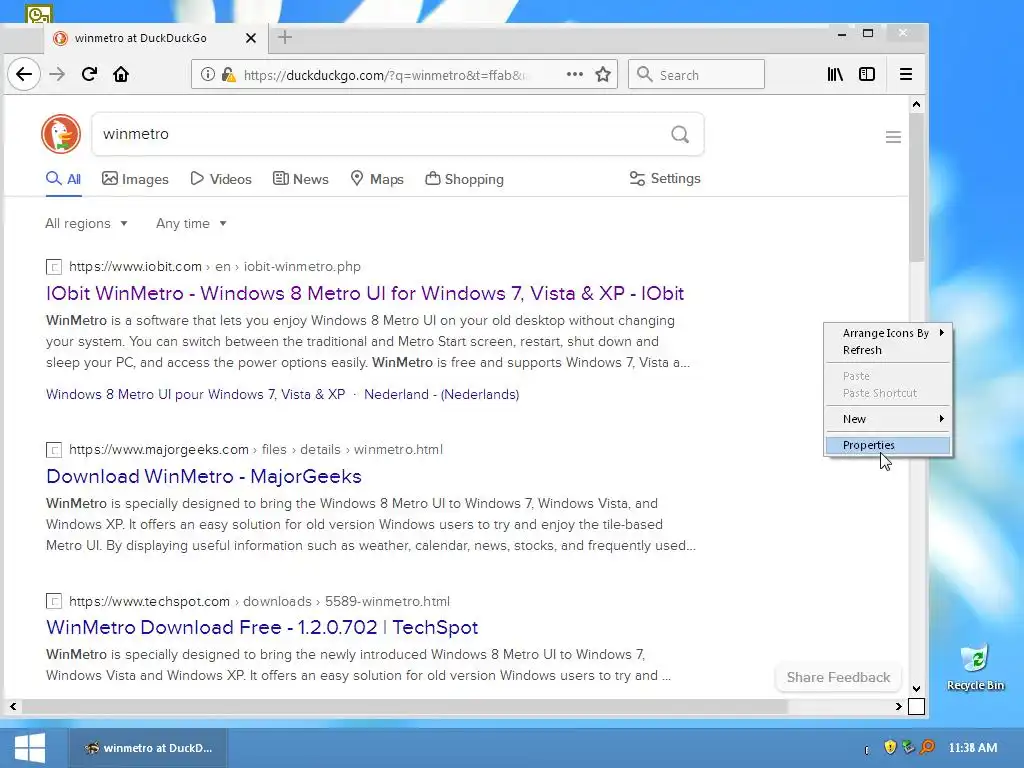Image resolution: width=1024 pixels, height=768 pixels.
Task: Reload the current page
Action: point(89,74)
